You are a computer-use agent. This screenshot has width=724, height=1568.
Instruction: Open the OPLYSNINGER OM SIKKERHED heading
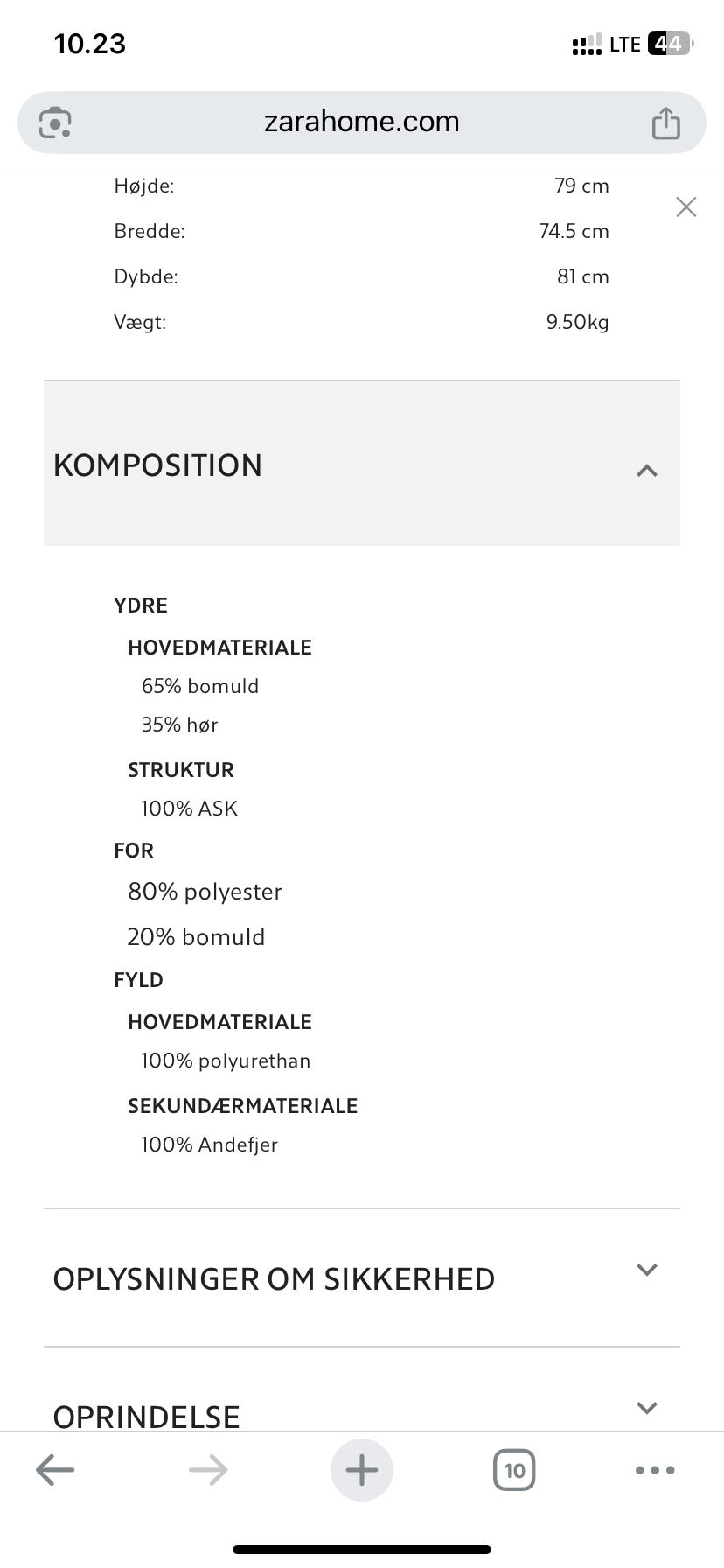coord(274,1279)
